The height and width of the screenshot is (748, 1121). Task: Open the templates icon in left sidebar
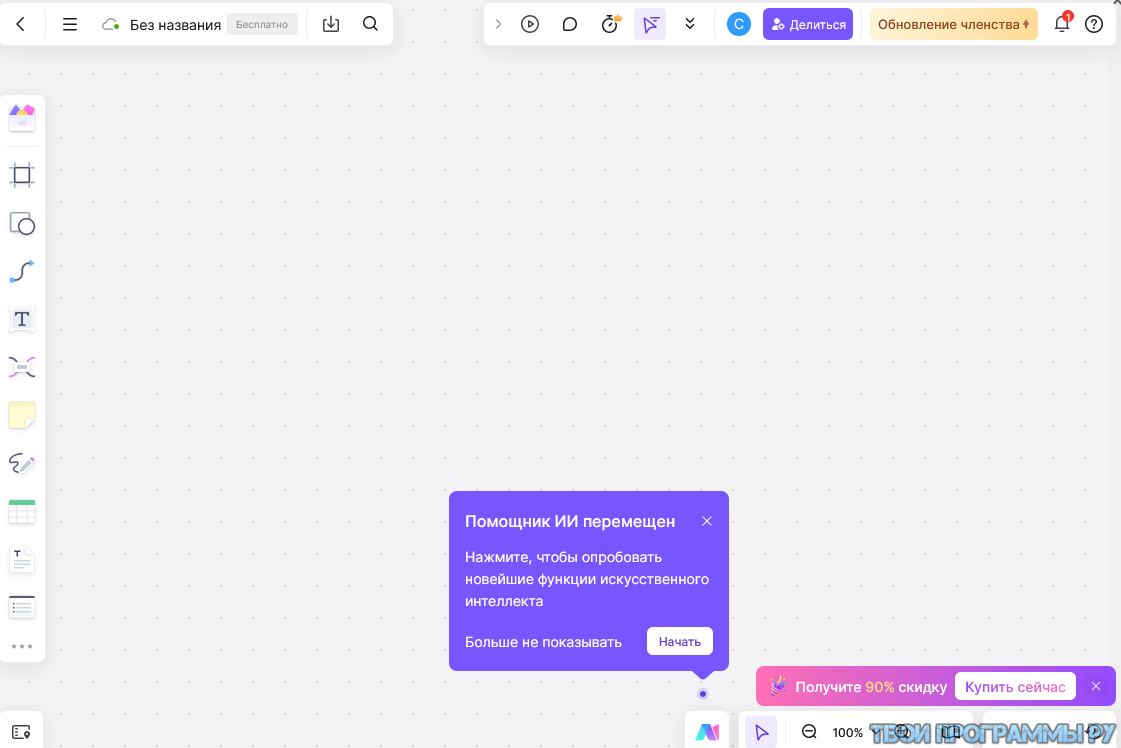[x=22, y=118]
